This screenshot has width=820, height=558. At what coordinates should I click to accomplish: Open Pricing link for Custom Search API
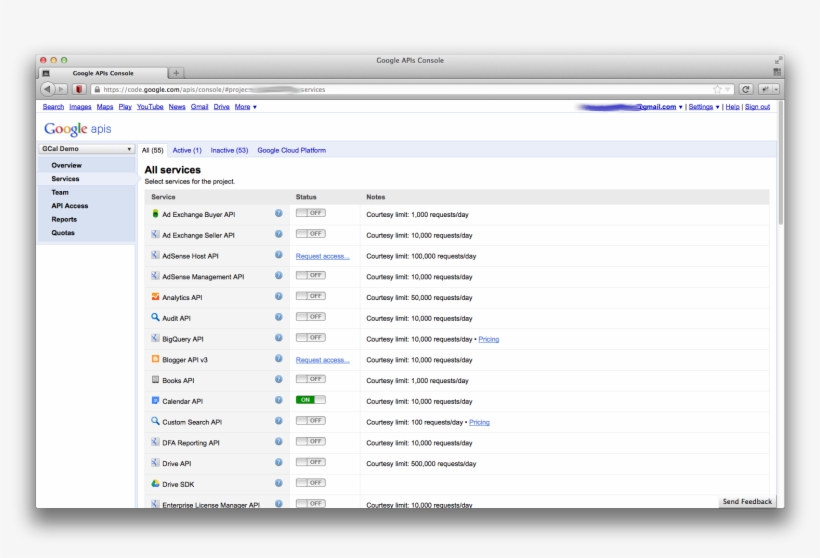tap(479, 422)
